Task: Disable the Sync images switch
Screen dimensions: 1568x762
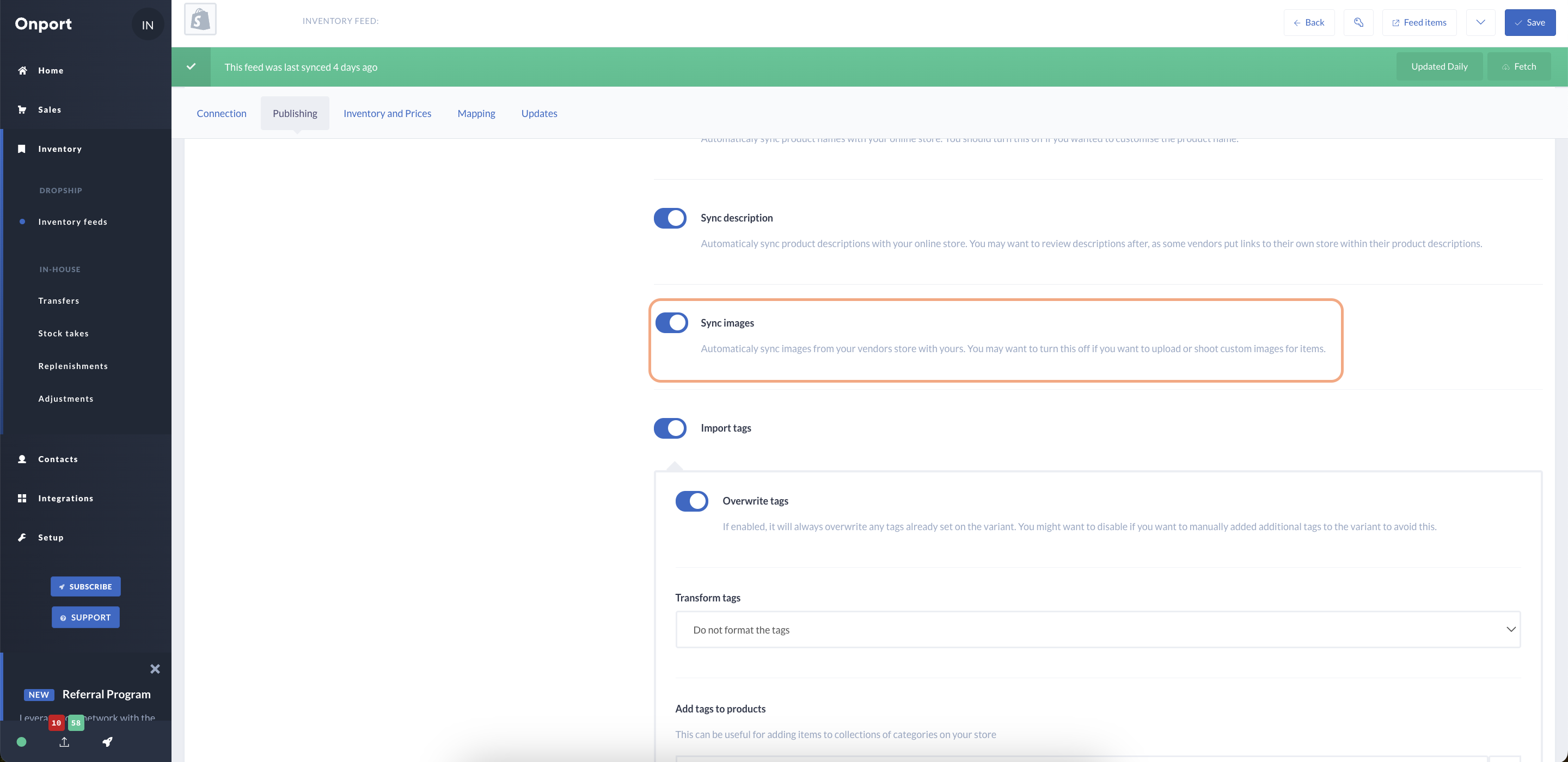Action: click(671, 323)
